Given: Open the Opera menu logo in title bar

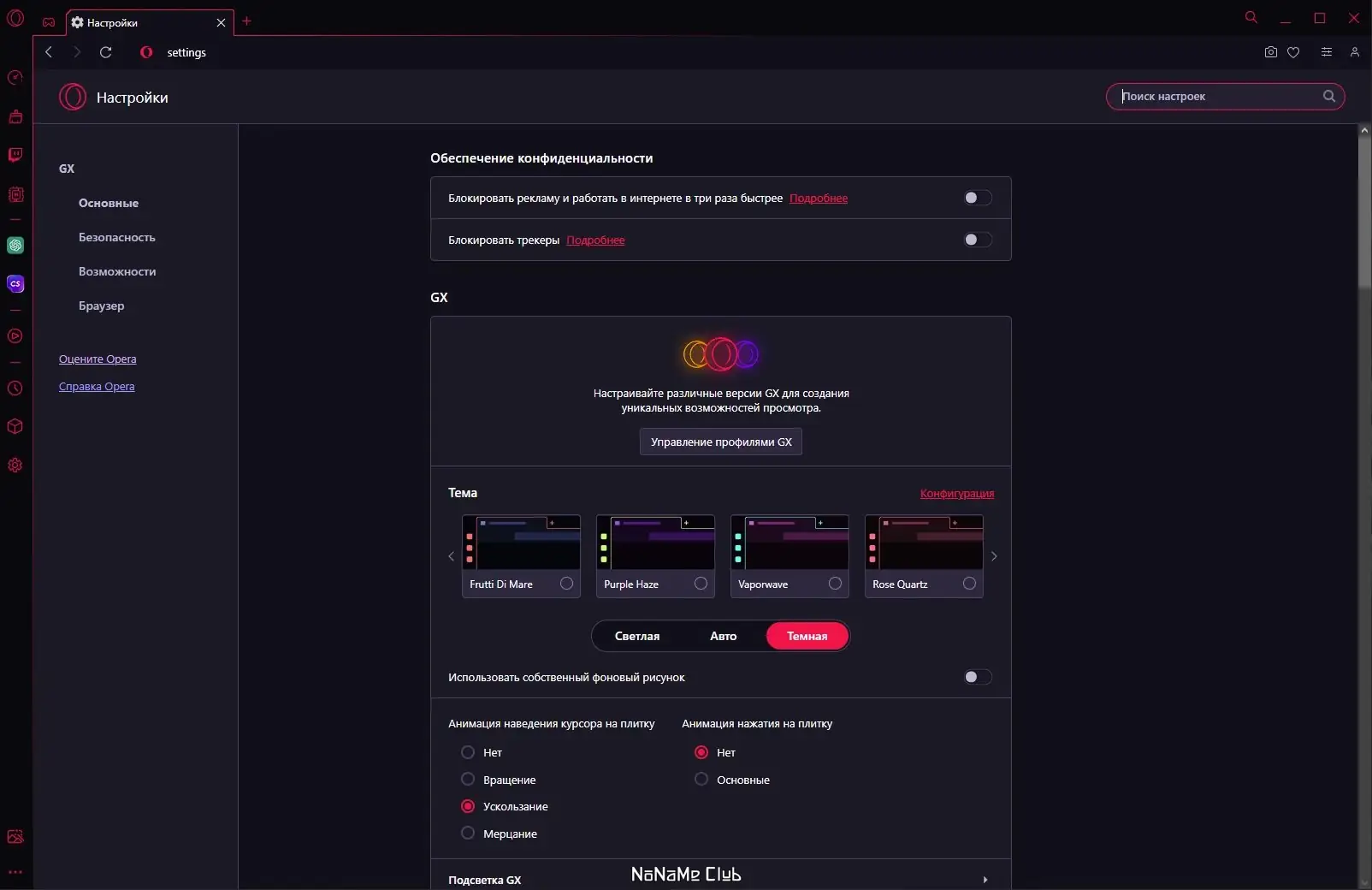Looking at the screenshot, I should (x=15, y=17).
